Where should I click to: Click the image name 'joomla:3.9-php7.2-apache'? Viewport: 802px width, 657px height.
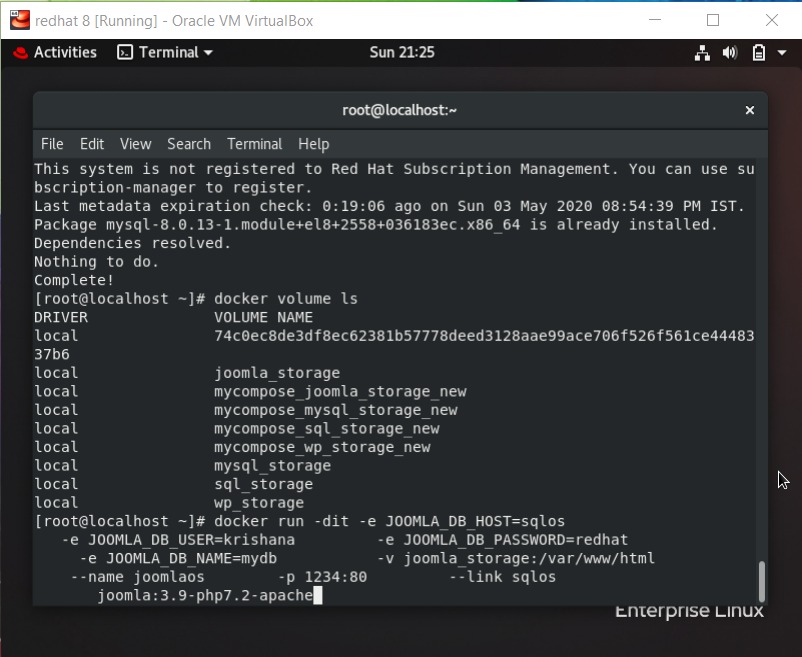(205, 596)
